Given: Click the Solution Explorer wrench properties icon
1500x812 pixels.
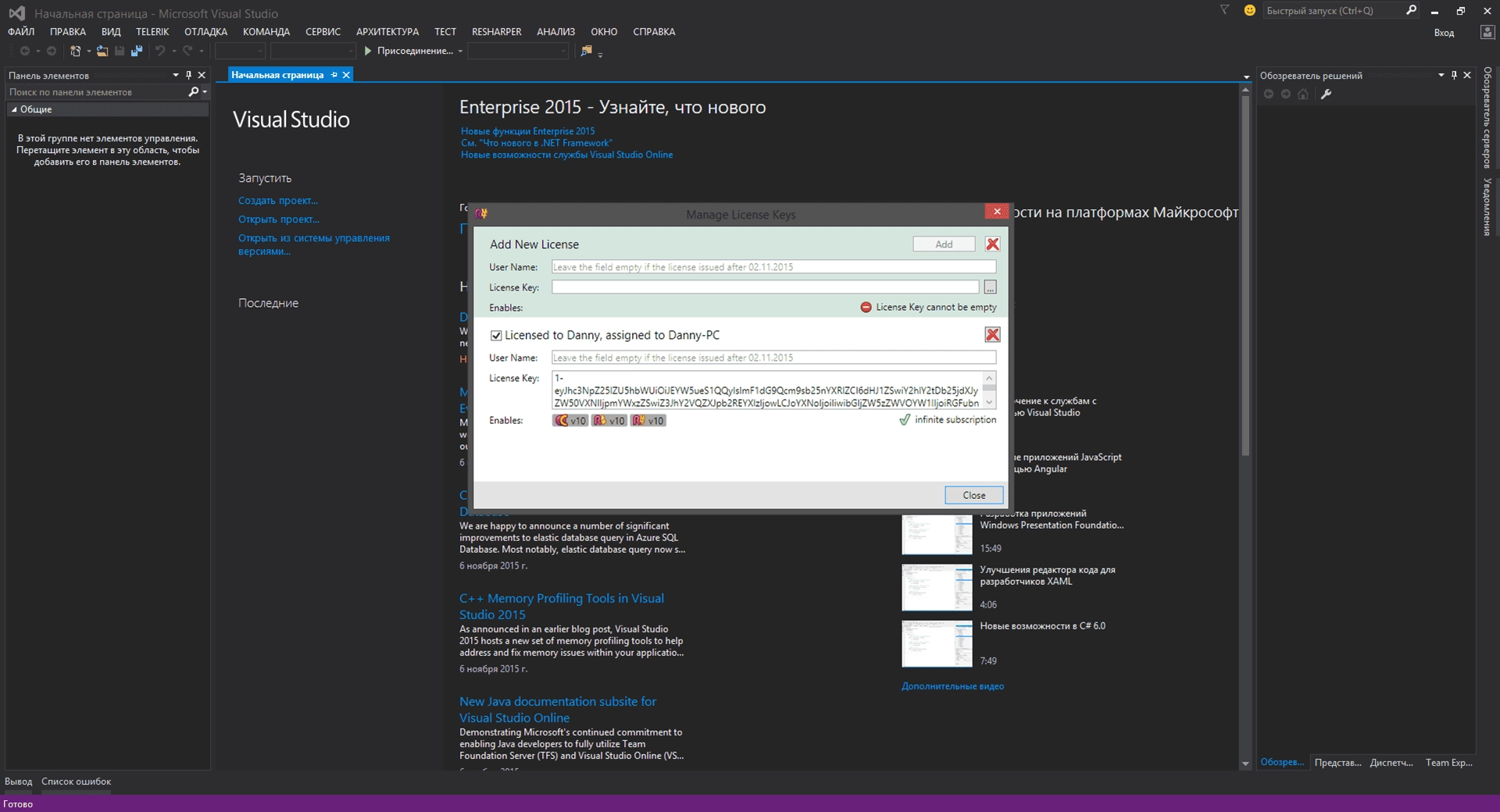Looking at the screenshot, I should (x=1326, y=94).
